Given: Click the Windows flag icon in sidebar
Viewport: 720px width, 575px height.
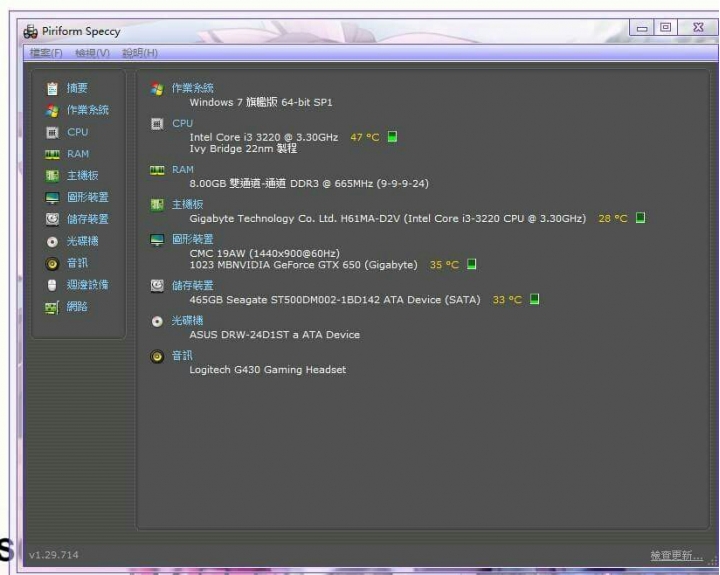Looking at the screenshot, I should (x=52, y=110).
